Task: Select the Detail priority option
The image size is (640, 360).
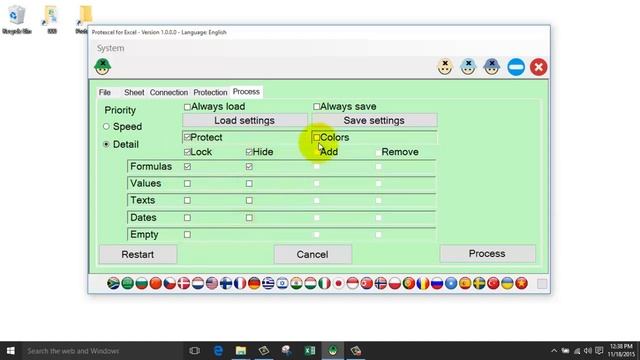Action: coord(106,144)
